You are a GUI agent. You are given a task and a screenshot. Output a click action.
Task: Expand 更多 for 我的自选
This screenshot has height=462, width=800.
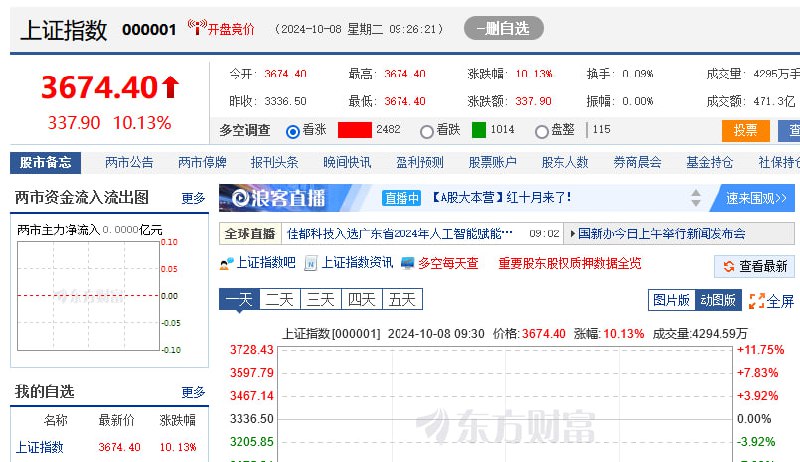tap(193, 392)
